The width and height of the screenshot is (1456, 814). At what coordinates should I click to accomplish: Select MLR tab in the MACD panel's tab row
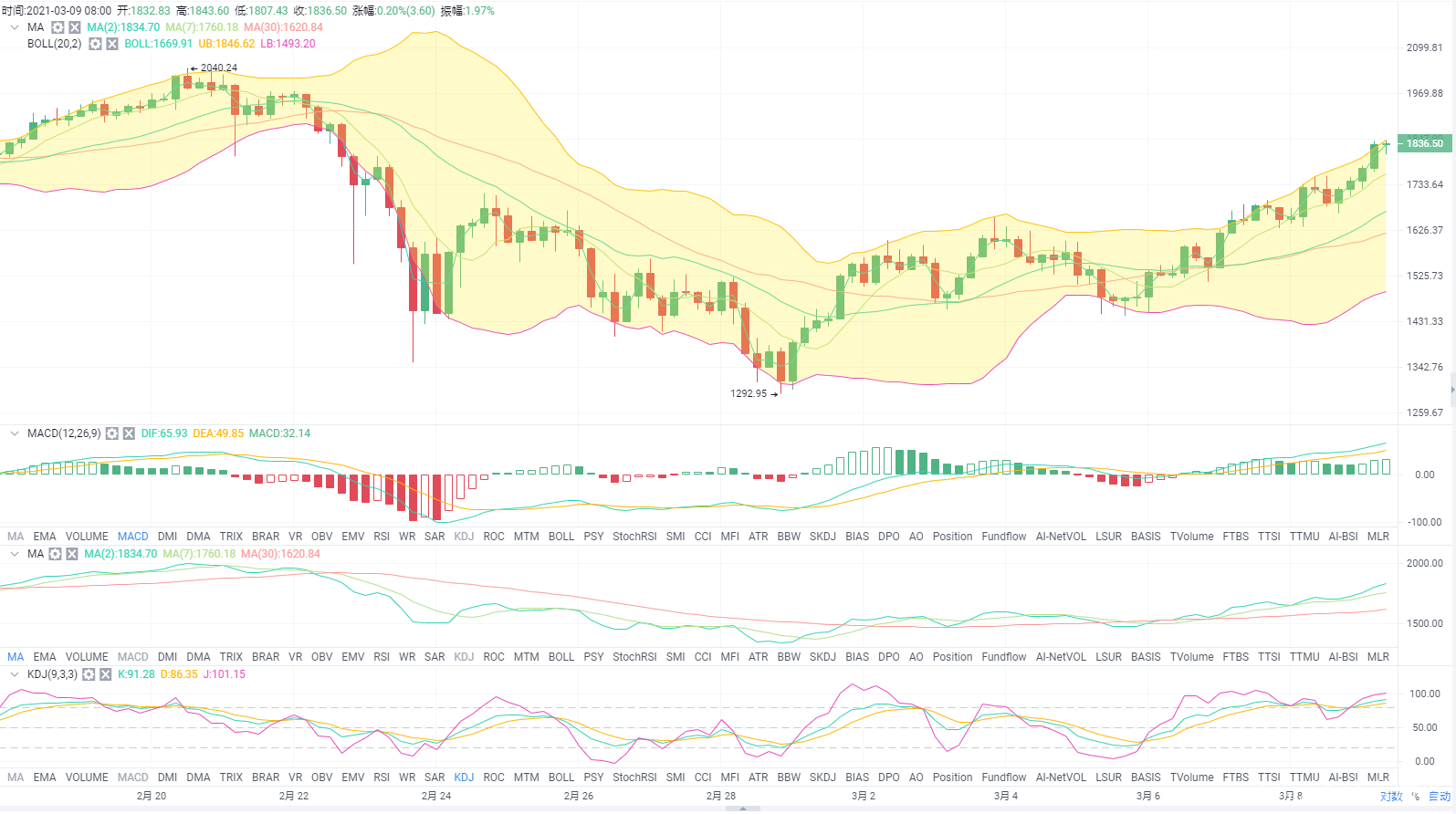(x=1378, y=537)
